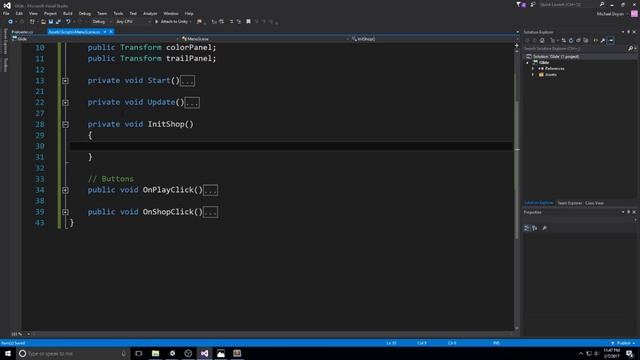Expand the collapsed Update() method

tap(65, 102)
